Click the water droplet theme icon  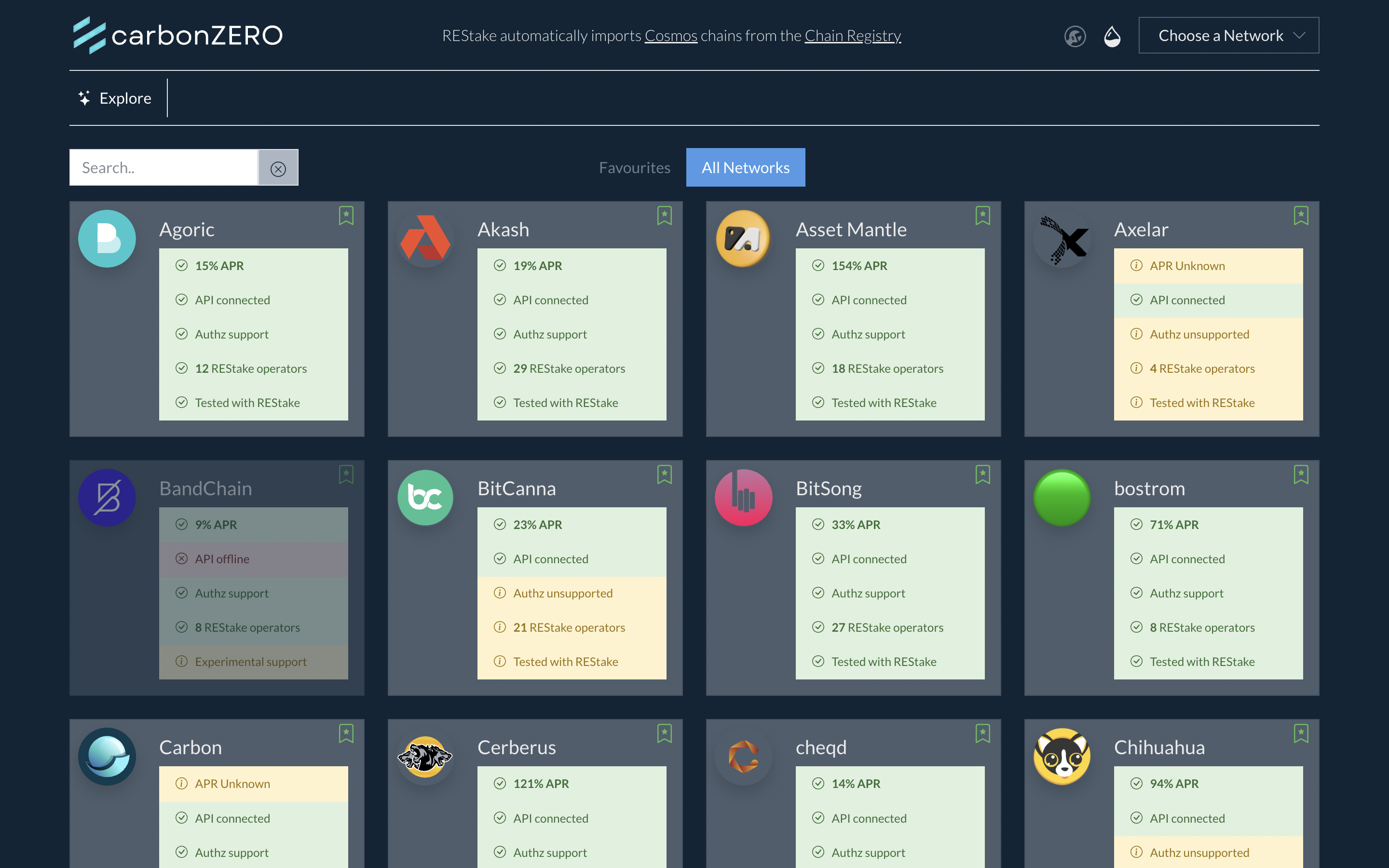1112,36
